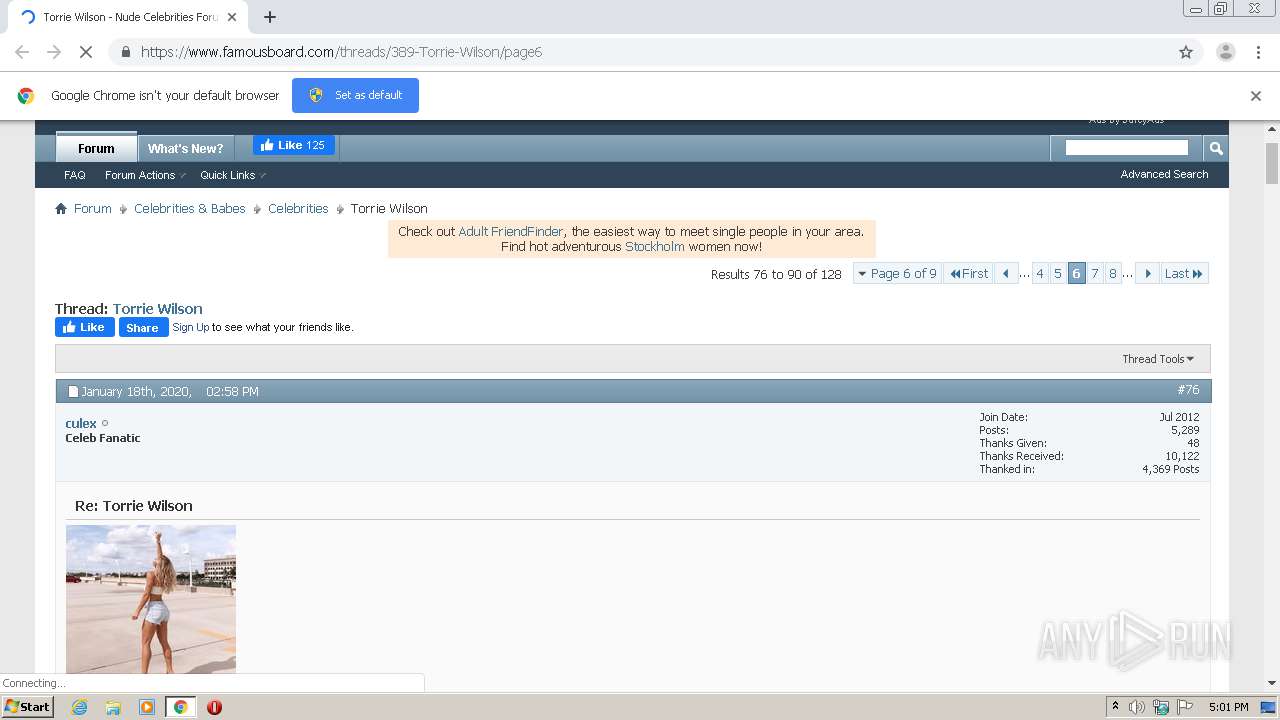
Task: Click the Chrome taskbar icon
Action: [180, 707]
